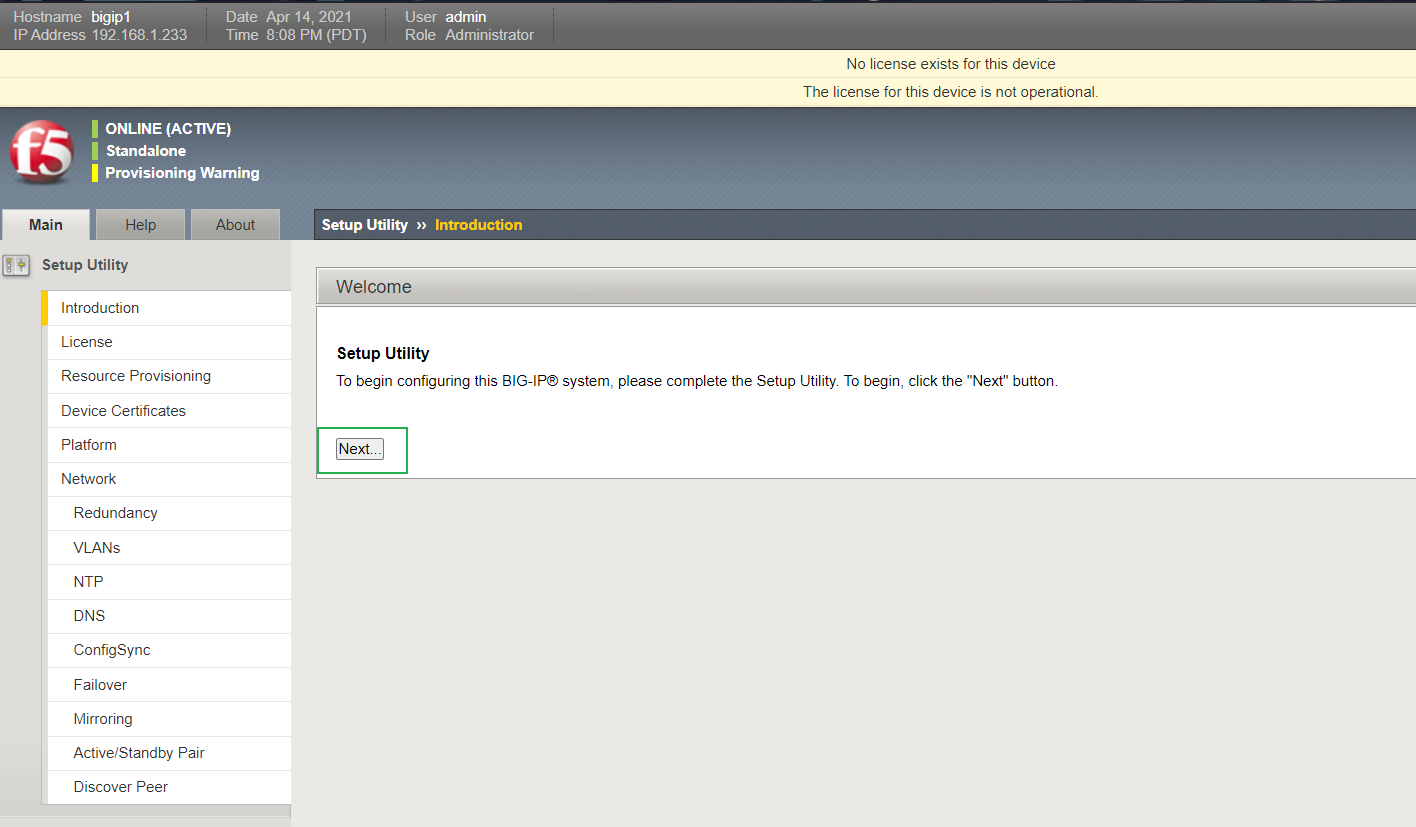Open the About tab

pos(236,225)
